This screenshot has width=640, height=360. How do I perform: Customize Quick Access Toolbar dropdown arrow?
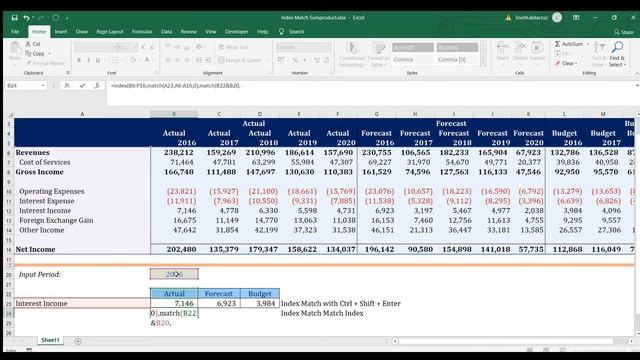67,18
